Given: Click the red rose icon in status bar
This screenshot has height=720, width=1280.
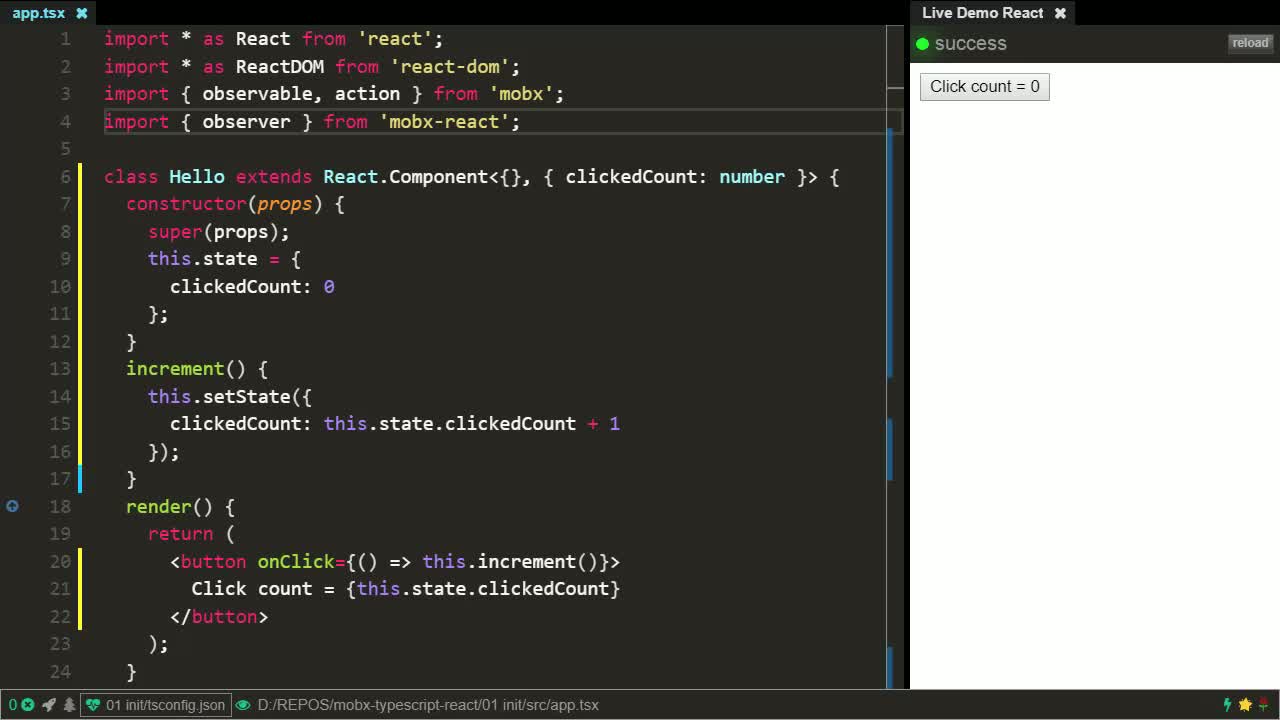Looking at the screenshot, I should [1263, 705].
